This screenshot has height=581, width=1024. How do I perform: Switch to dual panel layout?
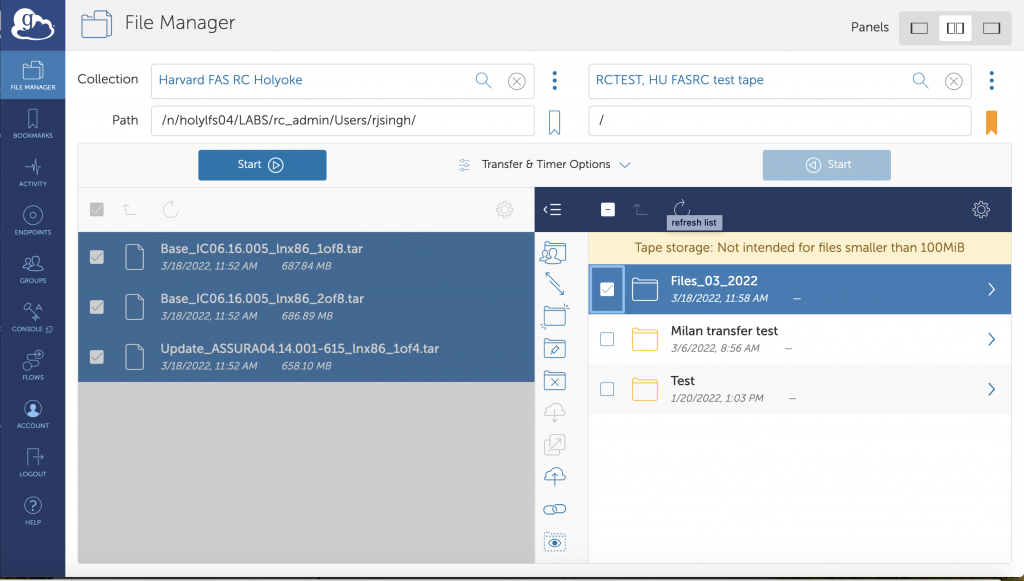click(955, 28)
